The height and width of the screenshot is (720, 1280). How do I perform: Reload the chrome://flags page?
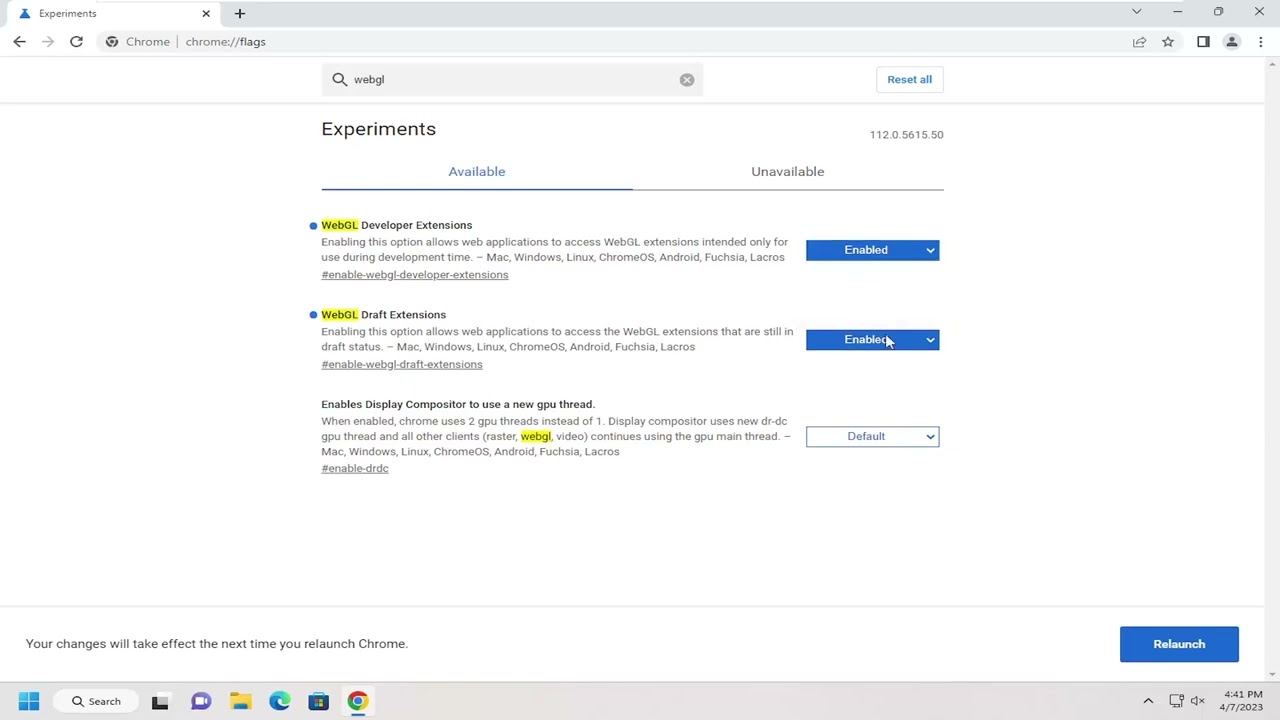coord(76,42)
